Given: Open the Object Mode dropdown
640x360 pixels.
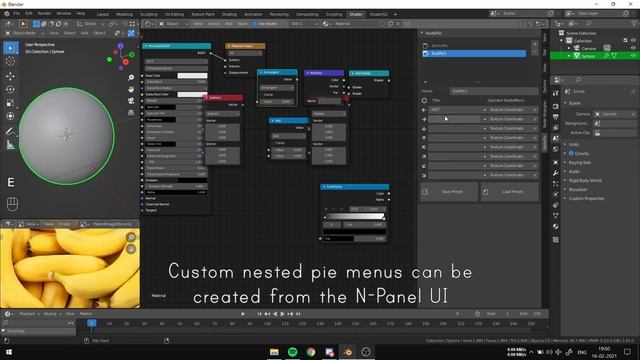Looking at the screenshot, I should click(x=23, y=33).
